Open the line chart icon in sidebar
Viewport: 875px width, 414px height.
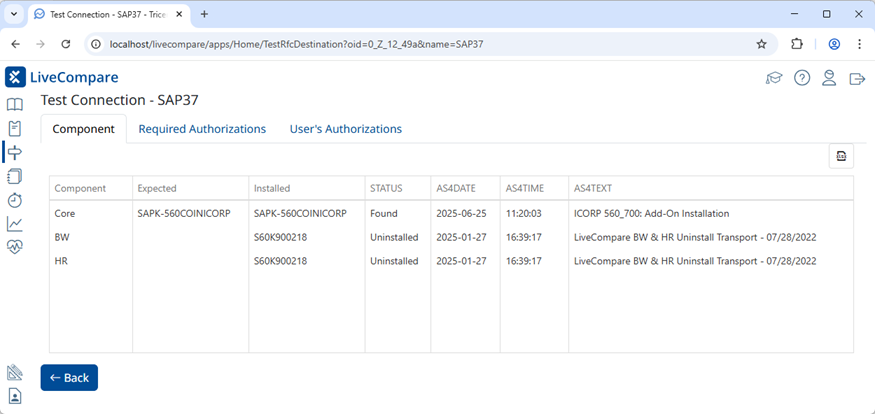click(15, 224)
